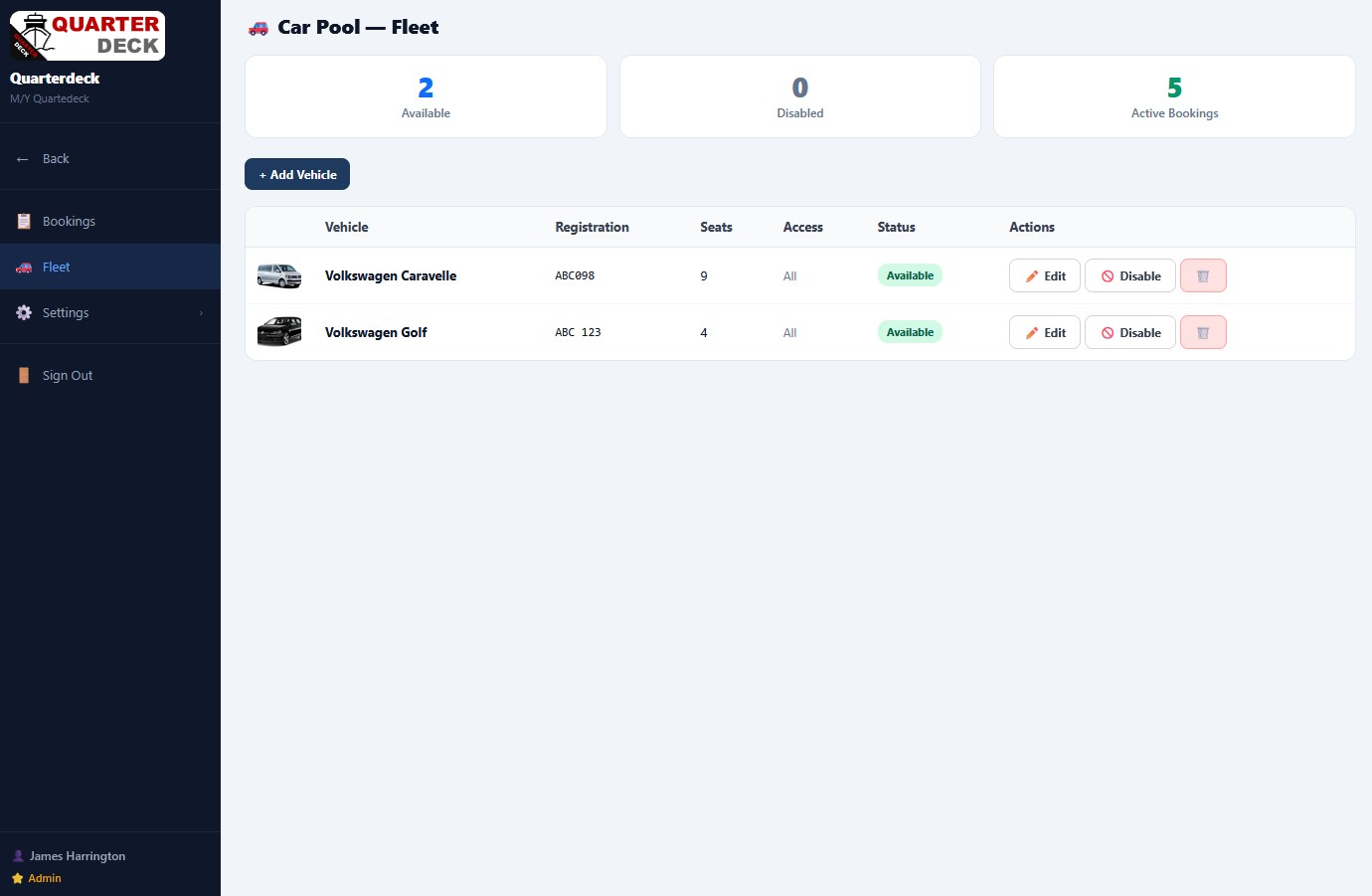1372x896 pixels.
Task: Click the user avatar icon near James Harrington
Action: [x=18, y=856]
